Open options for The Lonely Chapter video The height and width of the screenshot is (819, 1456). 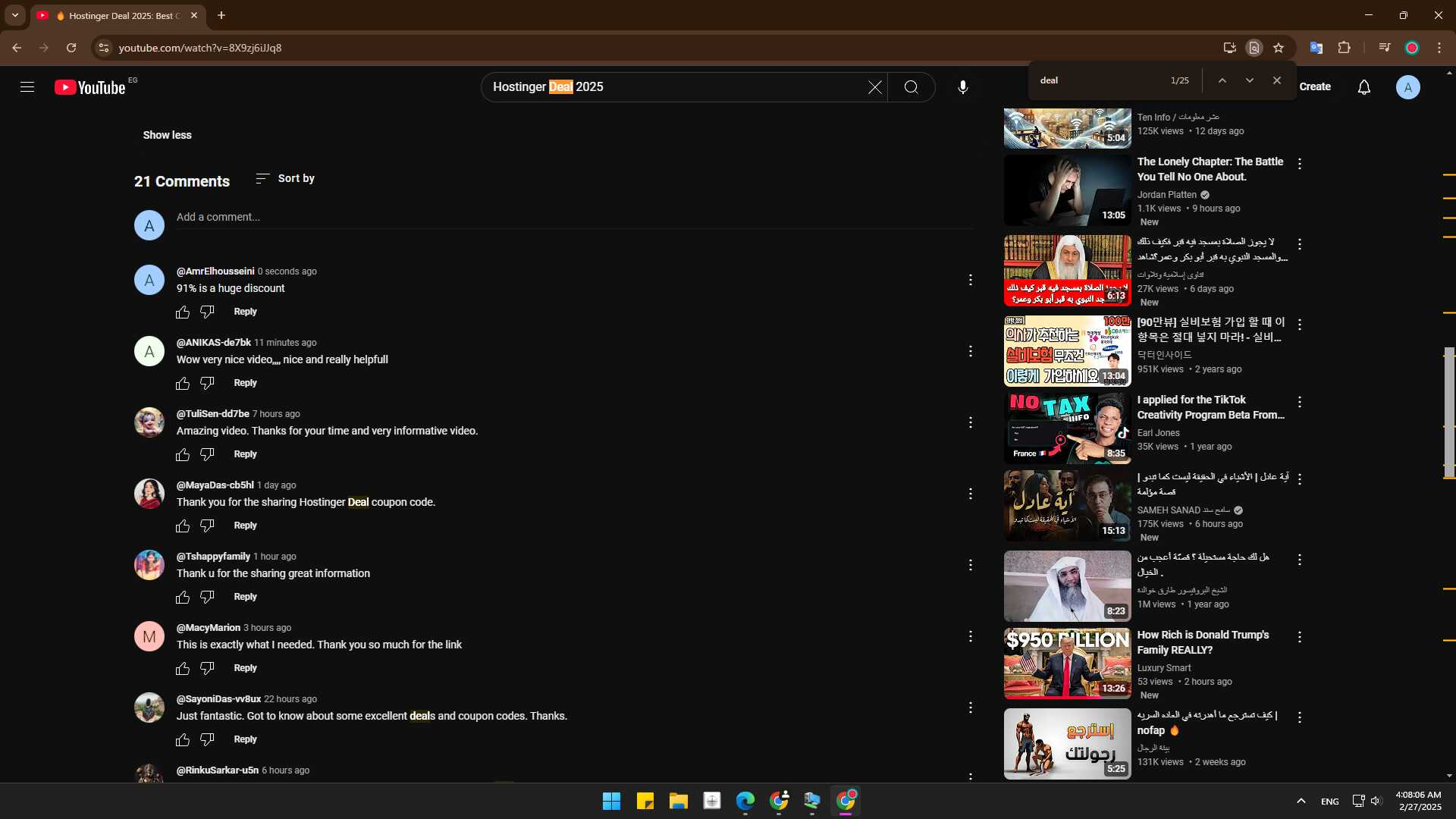pos(1300,164)
